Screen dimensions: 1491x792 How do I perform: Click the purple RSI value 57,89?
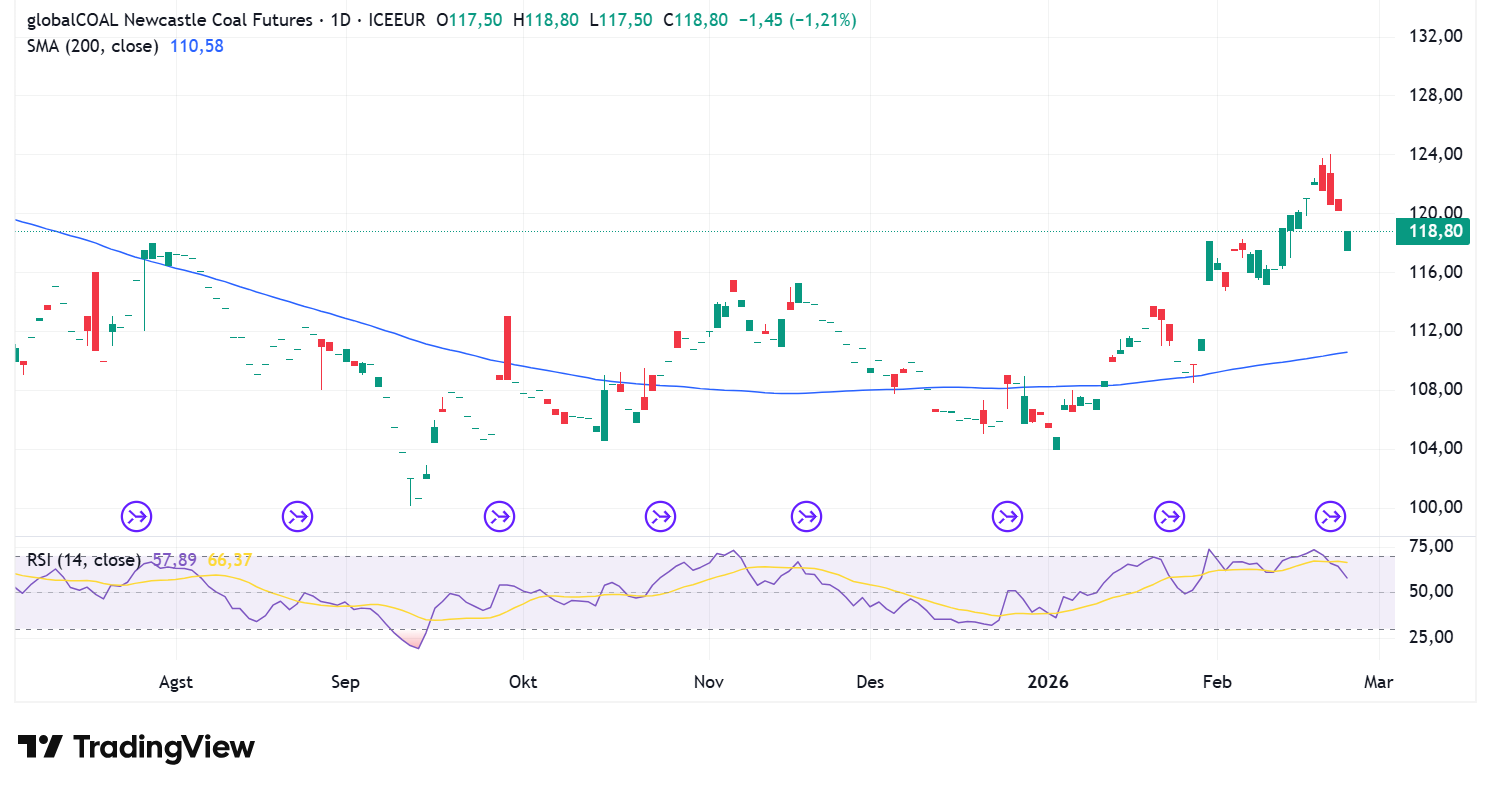tap(173, 561)
